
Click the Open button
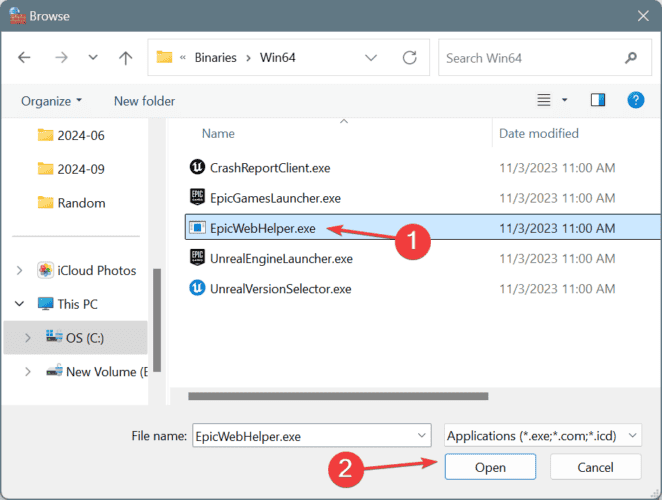pyautogui.click(x=490, y=467)
